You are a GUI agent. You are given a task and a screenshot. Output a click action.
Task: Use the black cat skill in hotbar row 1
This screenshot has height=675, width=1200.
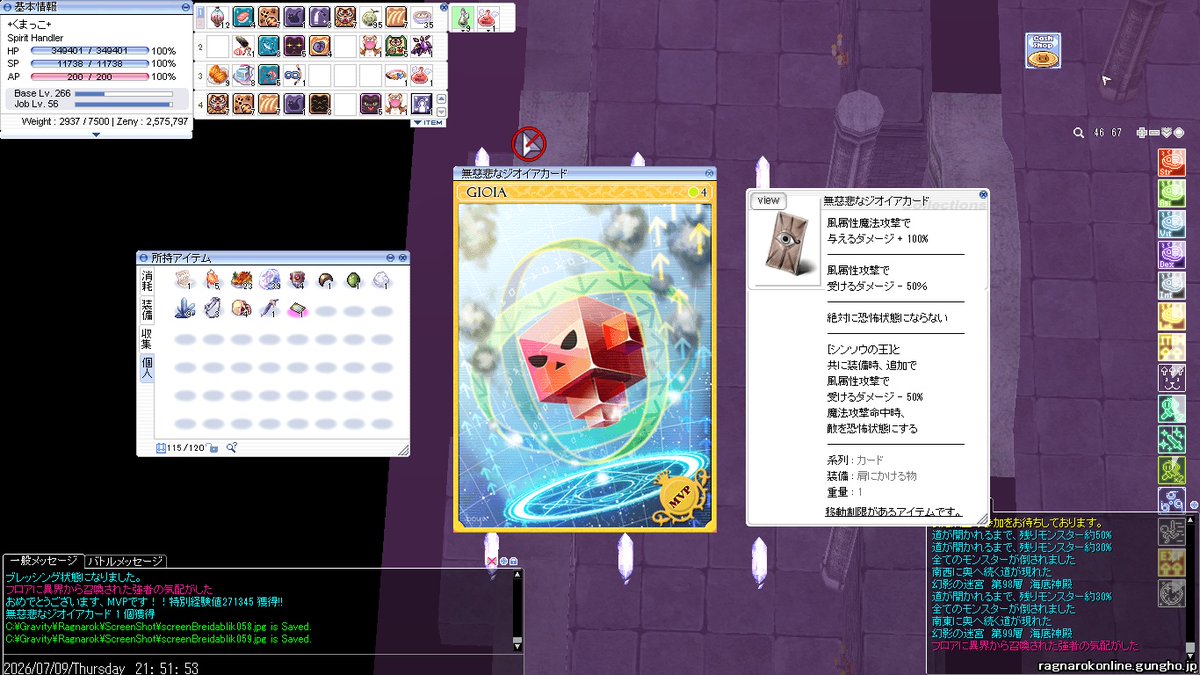pos(294,17)
